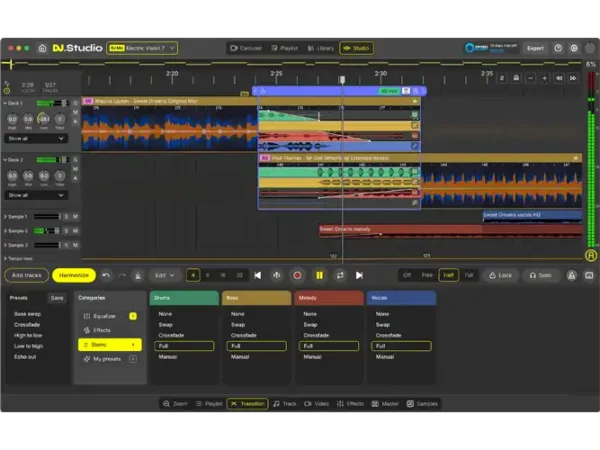Click the Add tracks button

(26, 275)
